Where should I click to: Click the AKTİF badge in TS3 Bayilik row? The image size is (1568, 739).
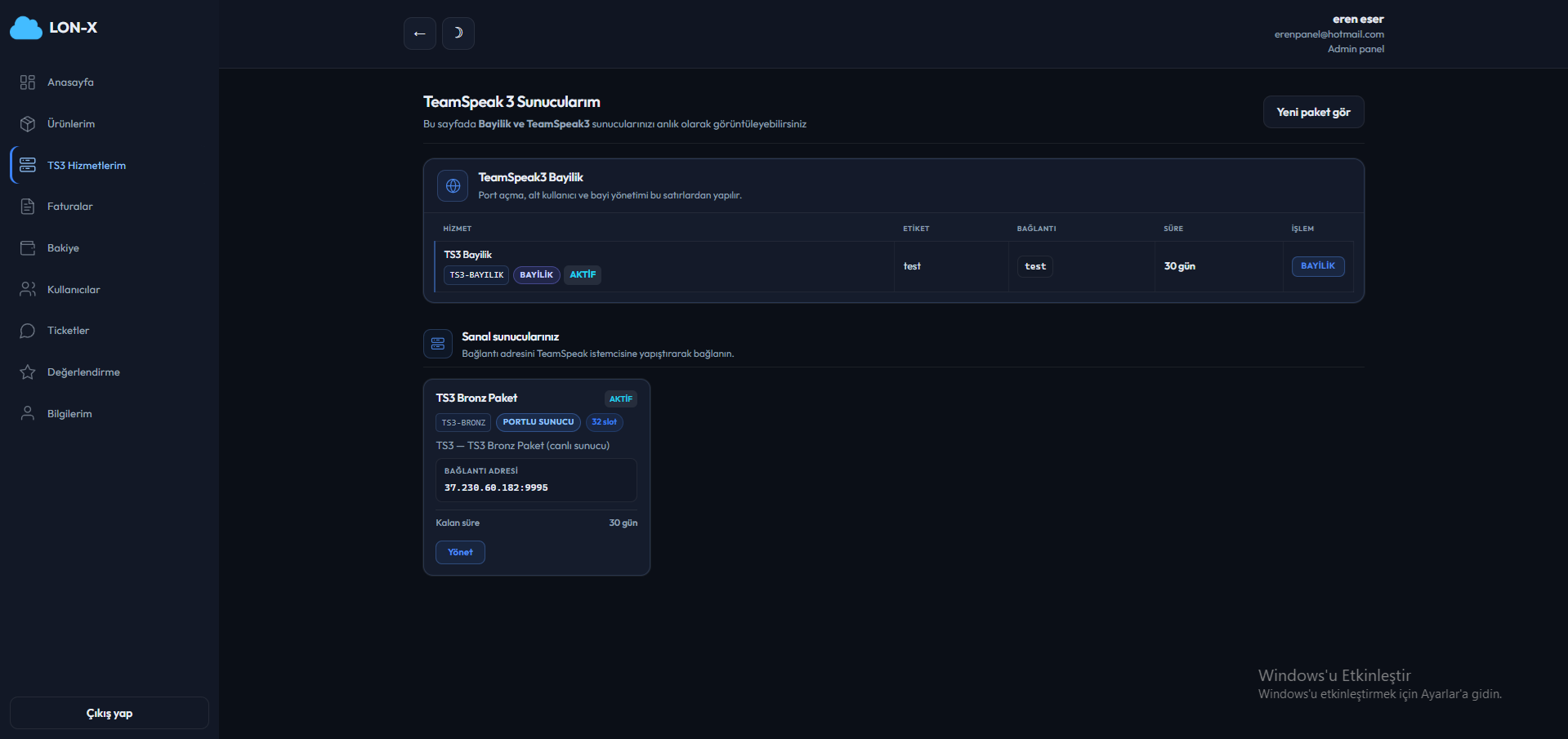point(583,275)
